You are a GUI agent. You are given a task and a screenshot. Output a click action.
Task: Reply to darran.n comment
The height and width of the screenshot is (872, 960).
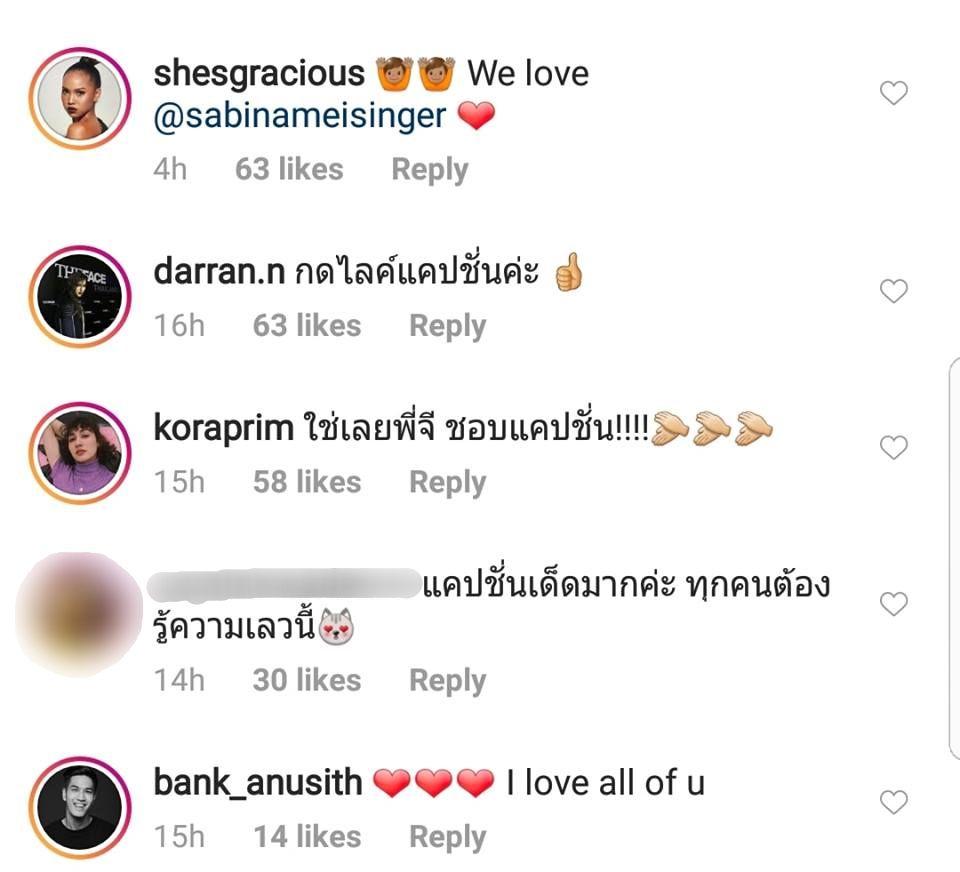(x=448, y=326)
